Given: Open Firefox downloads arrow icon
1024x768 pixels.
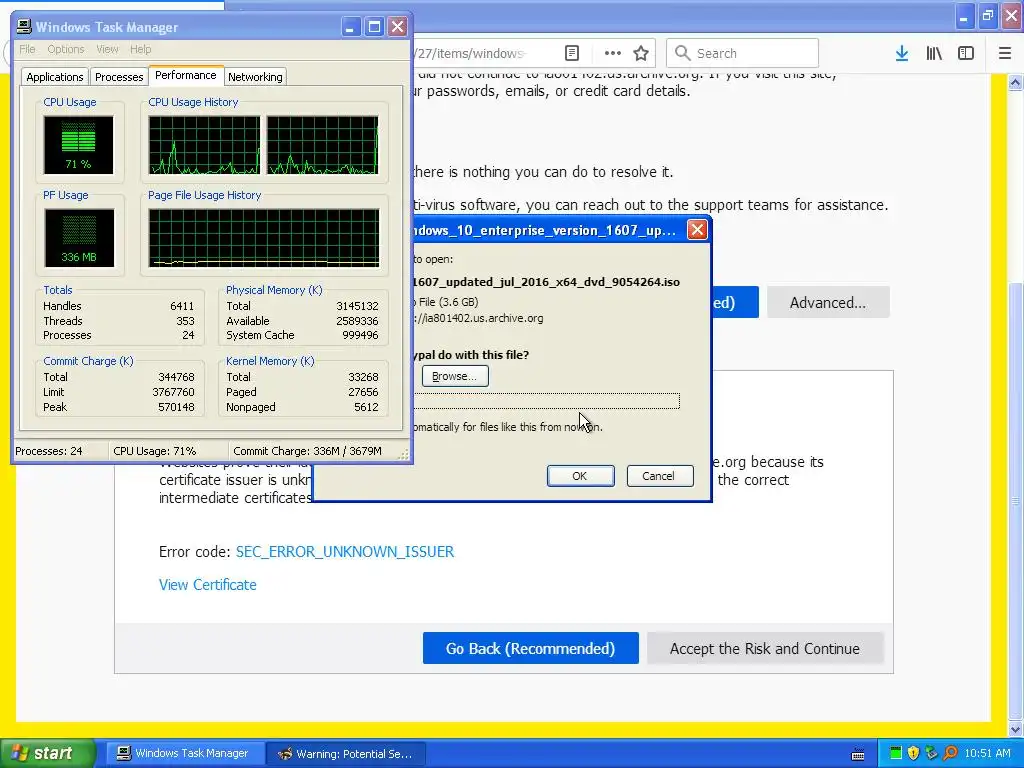Looking at the screenshot, I should click(x=902, y=53).
